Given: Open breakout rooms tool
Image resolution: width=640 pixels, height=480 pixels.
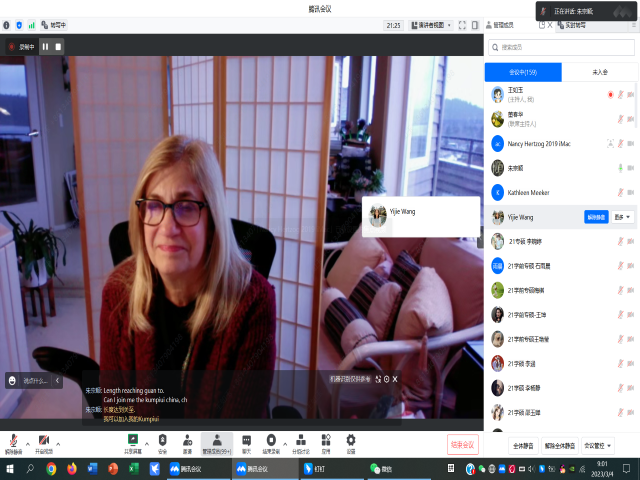Looking at the screenshot, I should click(x=301, y=444).
